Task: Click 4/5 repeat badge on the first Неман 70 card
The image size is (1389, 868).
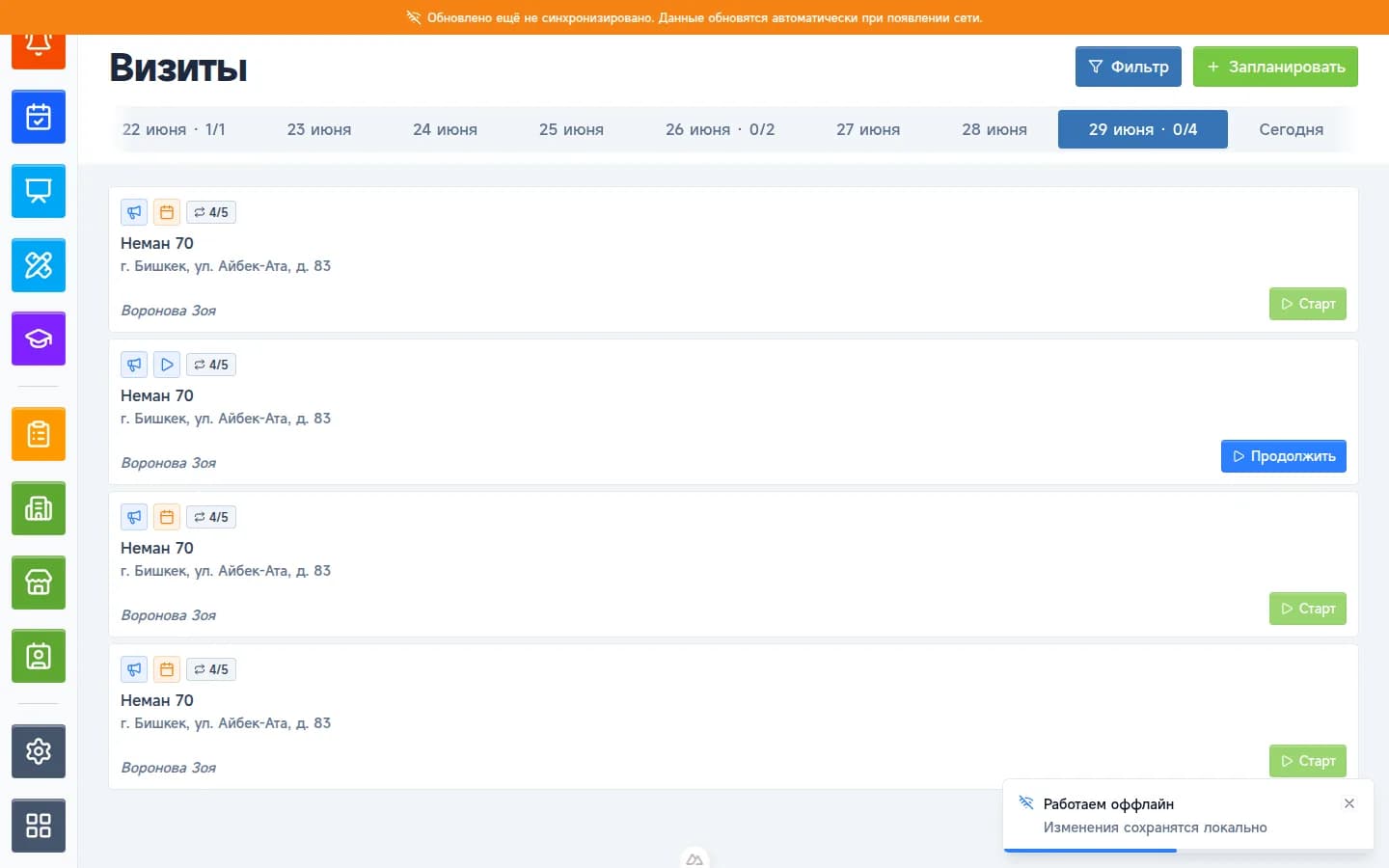Action: (x=211, y=212)
